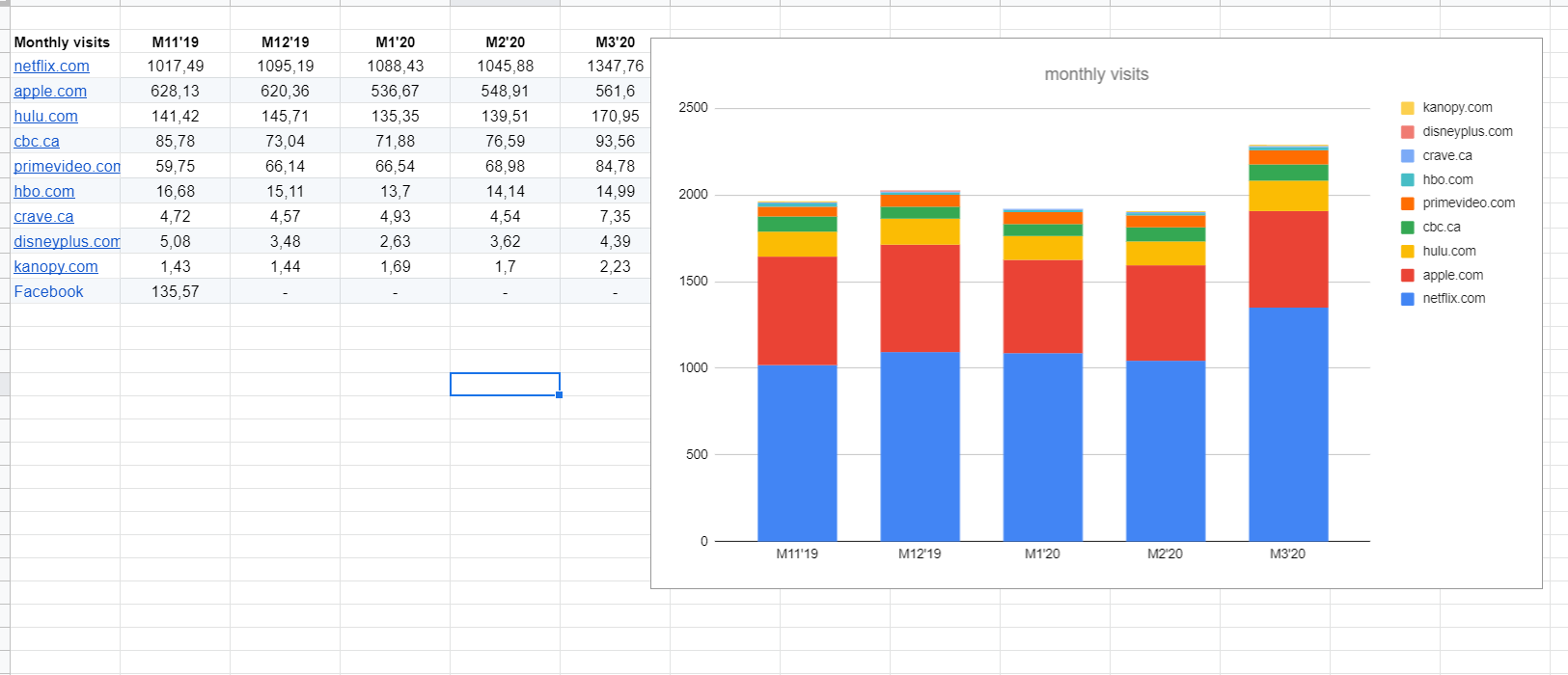Screen dimensions: 1568x675
Task: Select cell with value 536,67
Action: click(x=396, y=91)
